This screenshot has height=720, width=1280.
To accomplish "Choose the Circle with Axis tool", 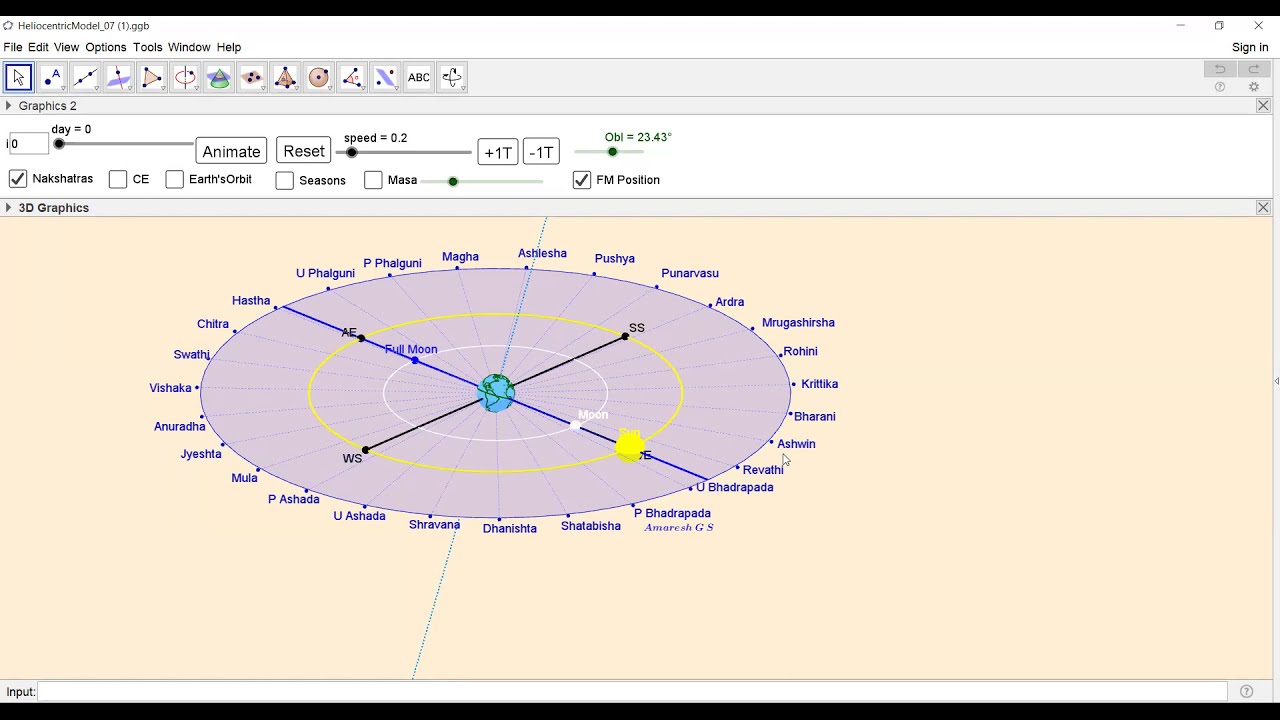I will pyautogui.click(x=185, y=77).
